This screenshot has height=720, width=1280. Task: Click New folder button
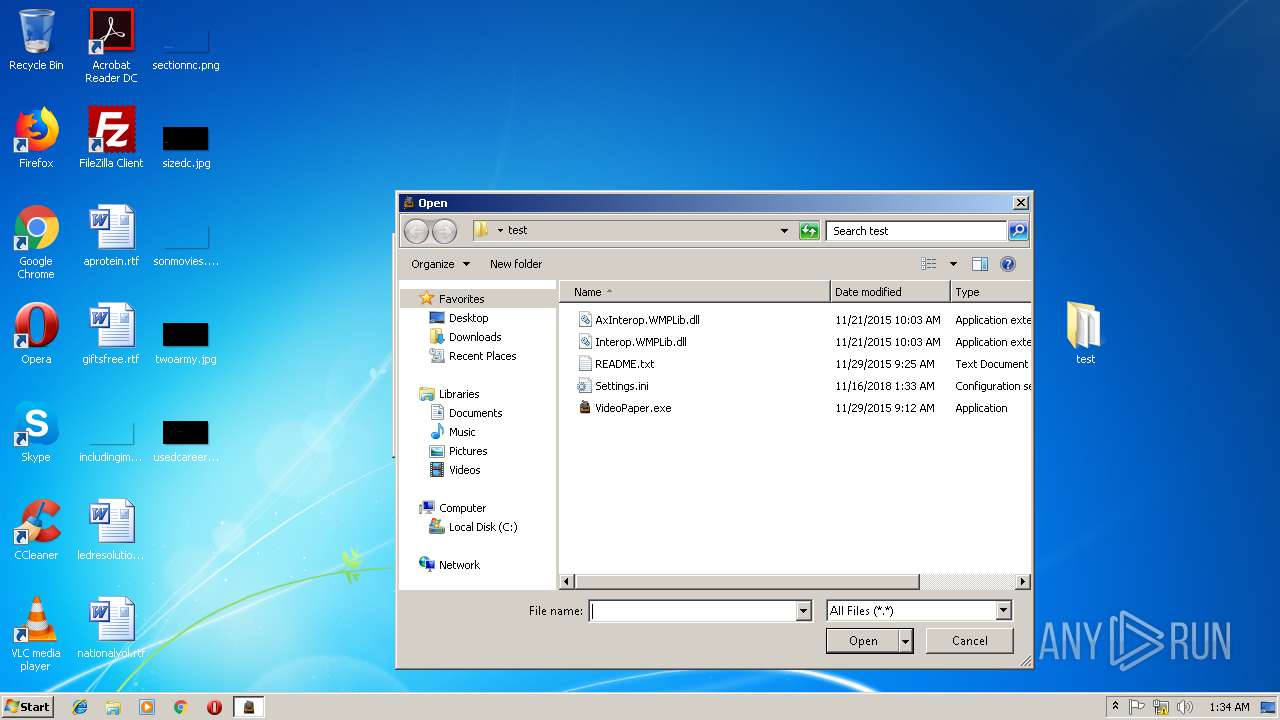pos(516,264)
